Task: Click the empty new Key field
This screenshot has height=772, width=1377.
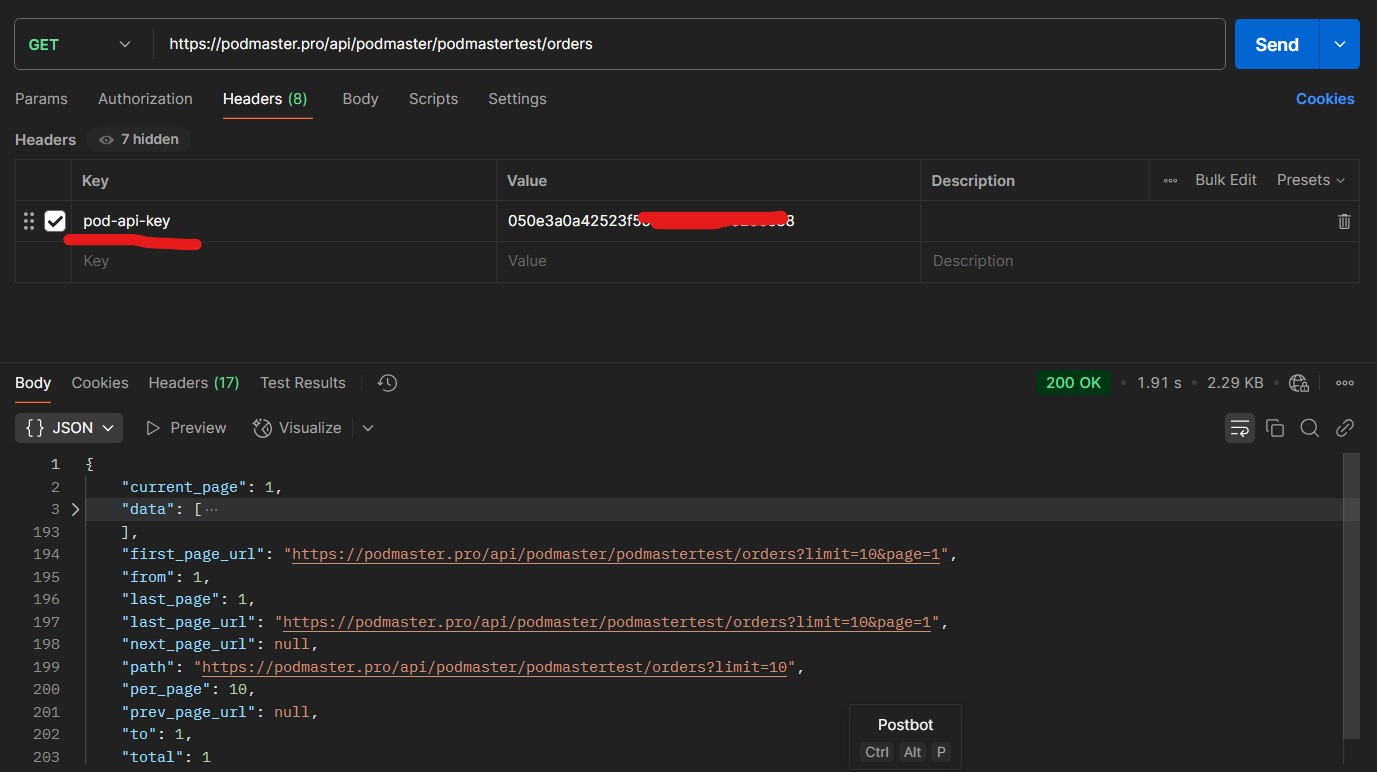Action: 284,261
